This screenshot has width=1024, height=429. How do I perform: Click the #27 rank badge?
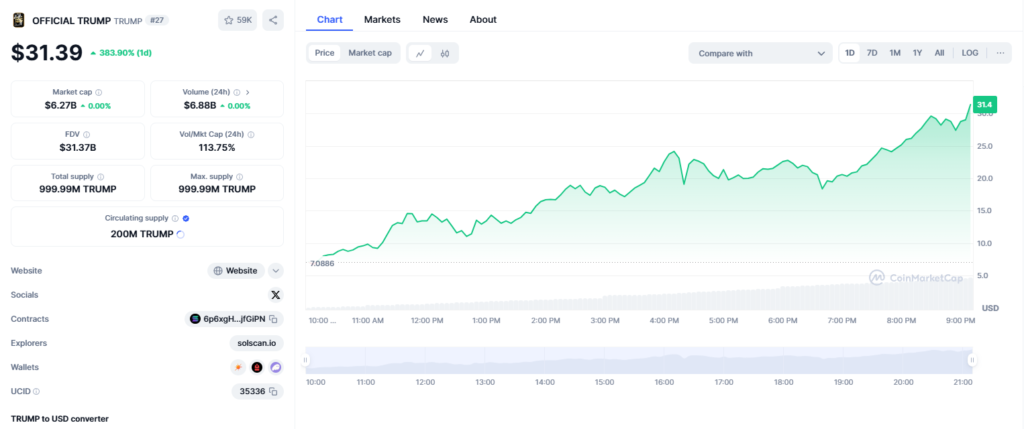click(x=157, y=20)
